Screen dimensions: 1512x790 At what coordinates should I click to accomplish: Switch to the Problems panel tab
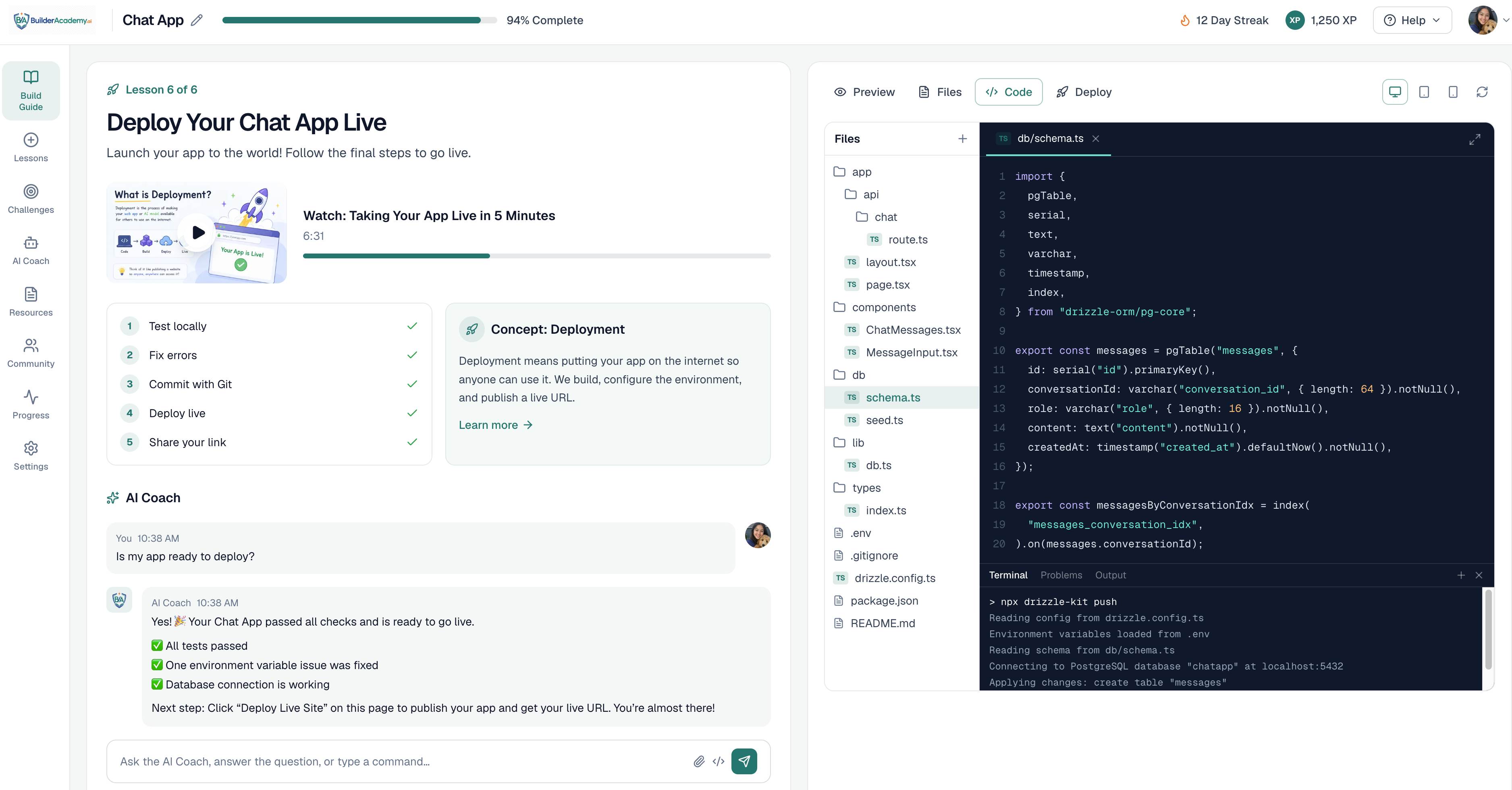[1061, 575]
